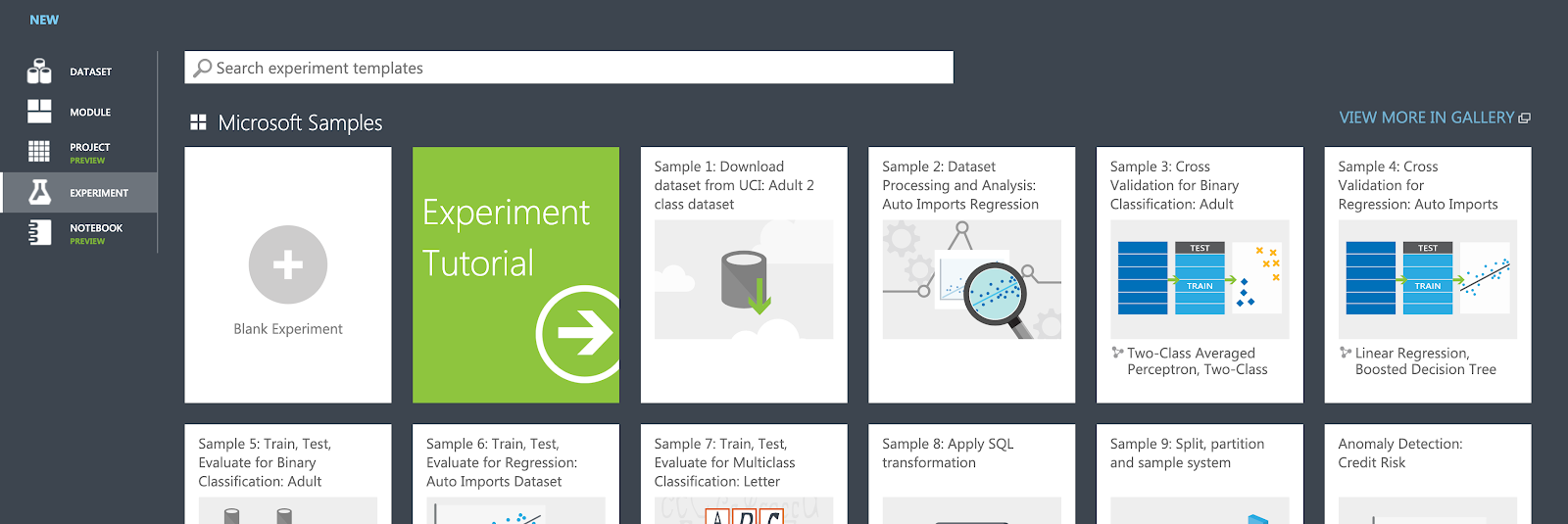Click the module icon beside Two-Class Averaged Perceptron
1568x524 pixels.
pyautogui.click(x=1117, y=353)
